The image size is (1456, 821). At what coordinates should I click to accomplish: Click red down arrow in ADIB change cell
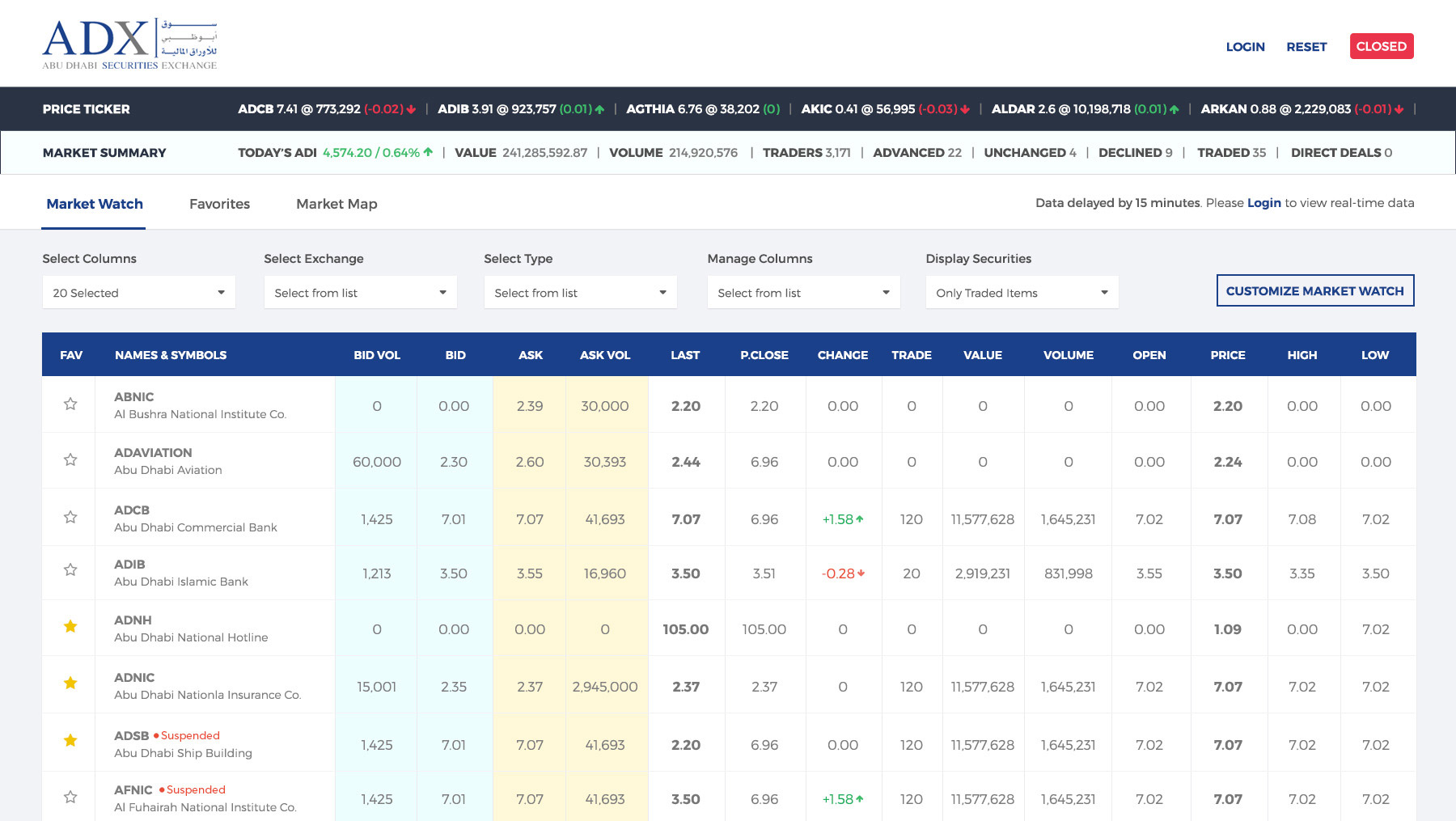(x=861, y=573)
